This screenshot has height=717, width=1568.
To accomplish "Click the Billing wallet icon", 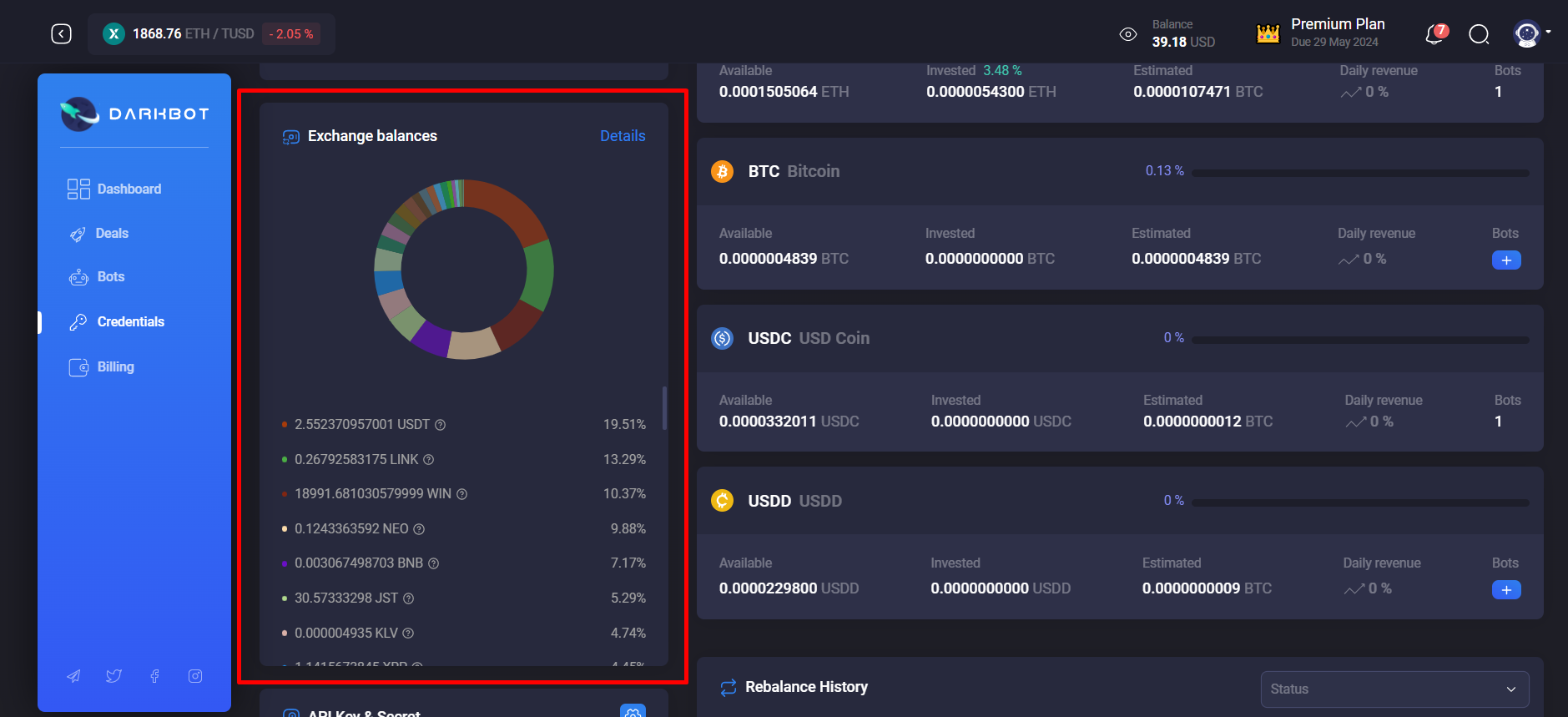I will coord(78,367).
